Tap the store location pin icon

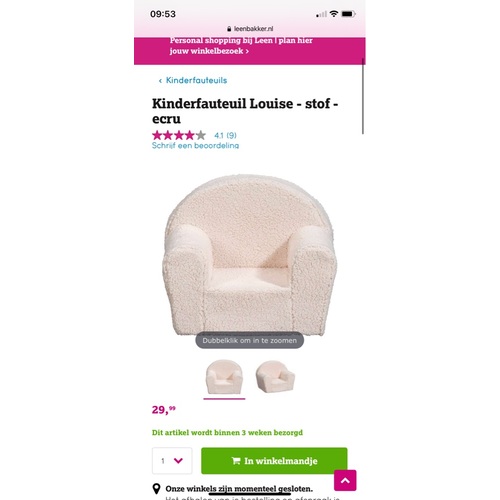click(156, 489)
